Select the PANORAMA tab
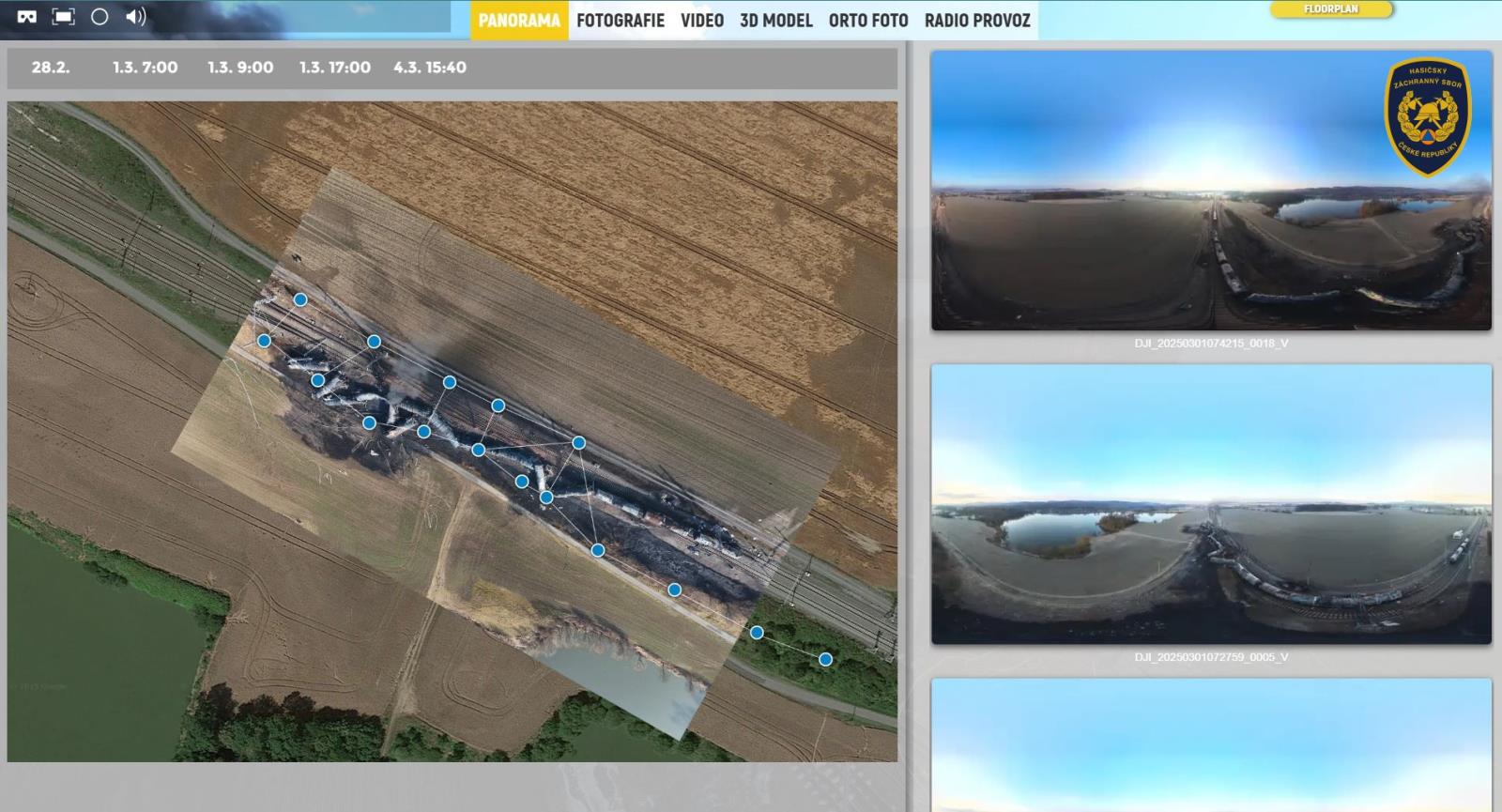The height and width of the screenshot is (812, 1502). (x=519, y=21)
